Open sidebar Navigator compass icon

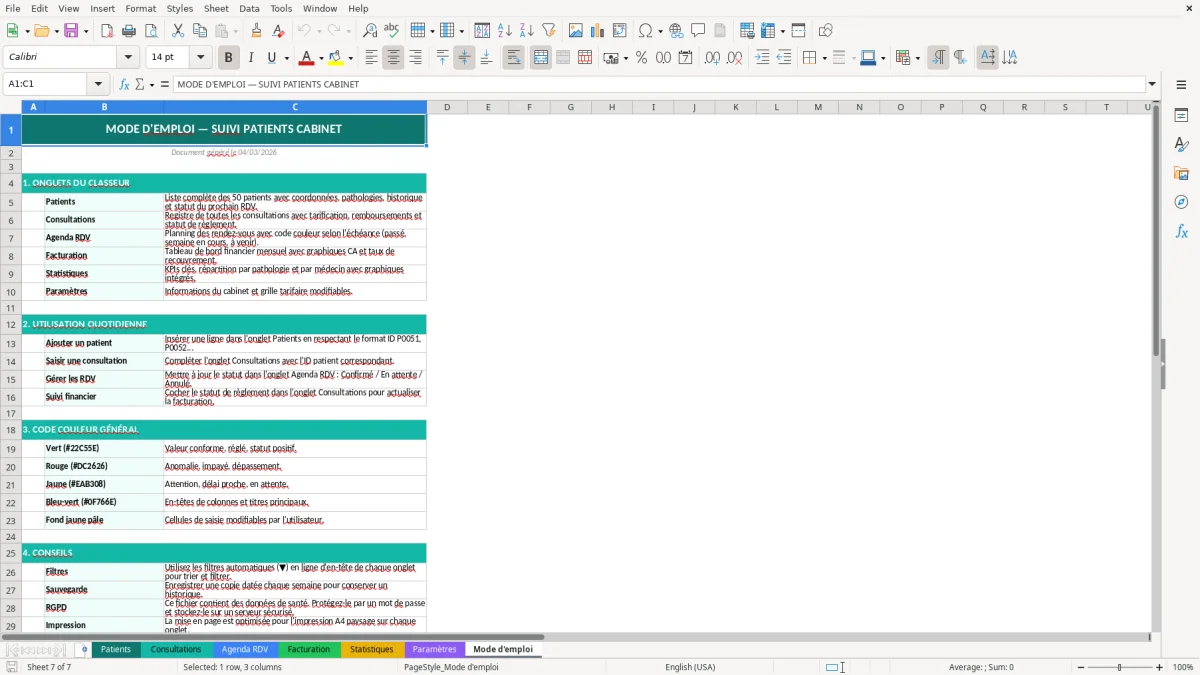(x=1181, y=202)
